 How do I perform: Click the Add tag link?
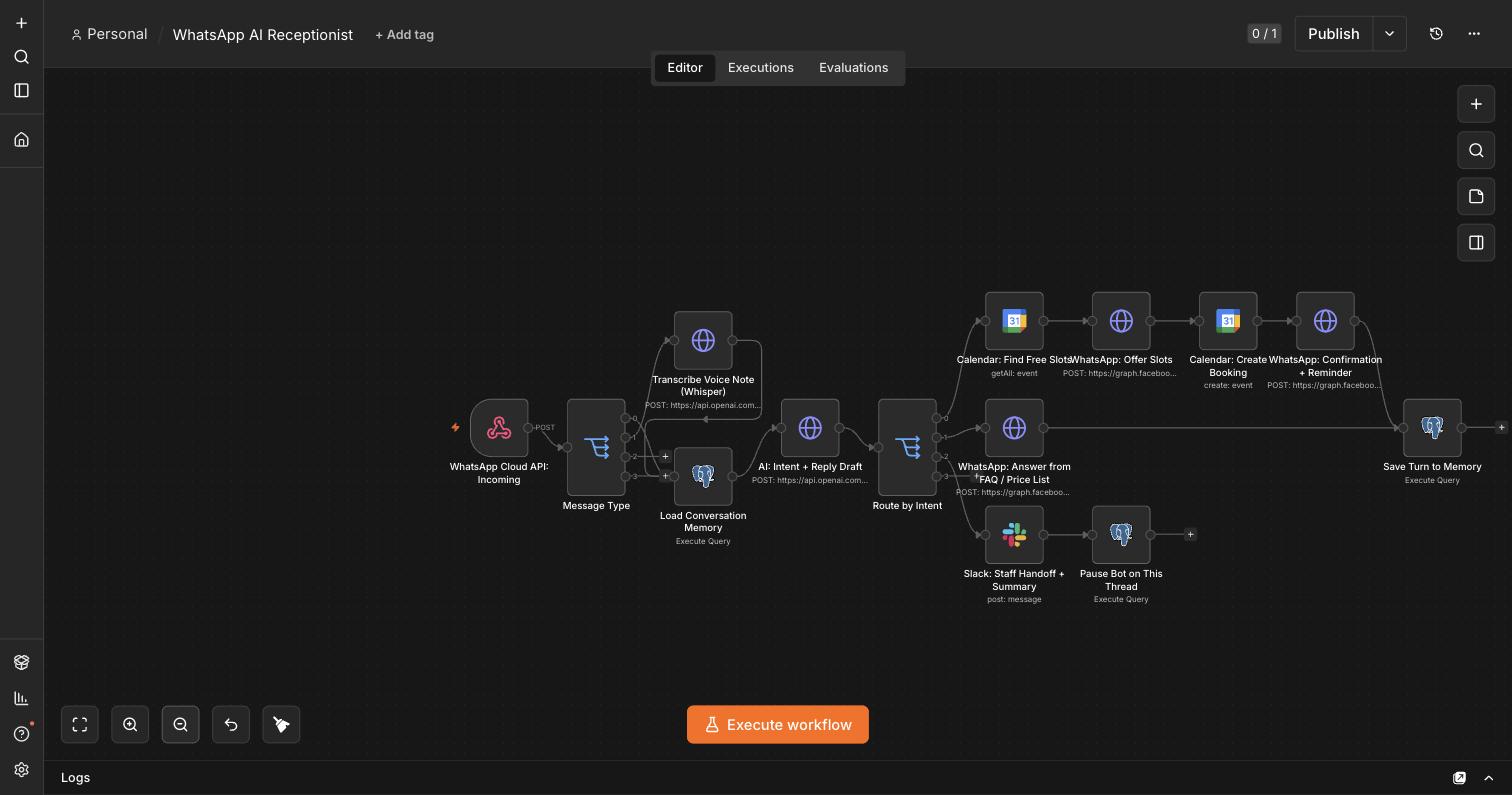[404, 34]
